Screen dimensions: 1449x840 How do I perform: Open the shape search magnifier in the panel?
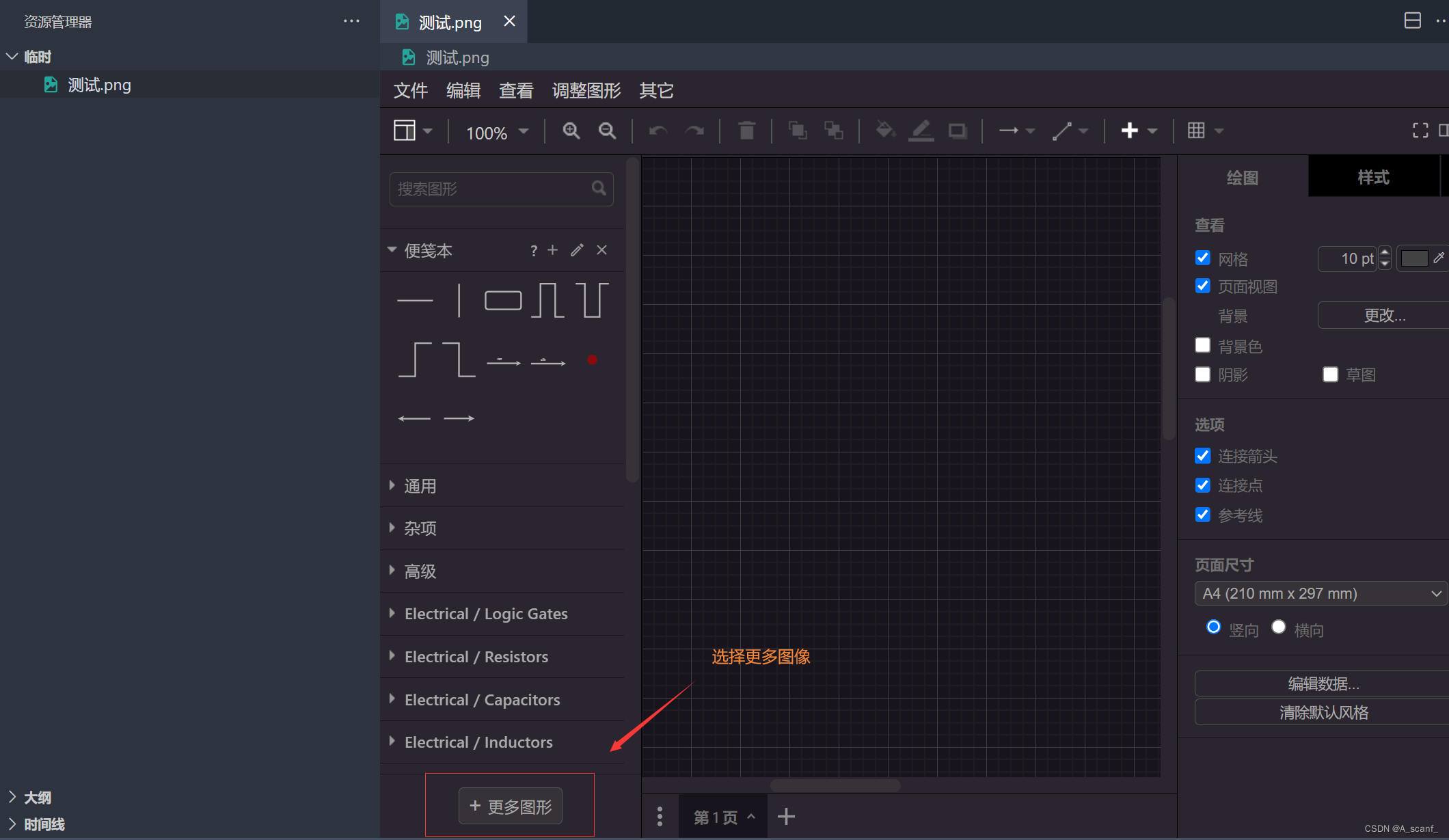point(599,189)
